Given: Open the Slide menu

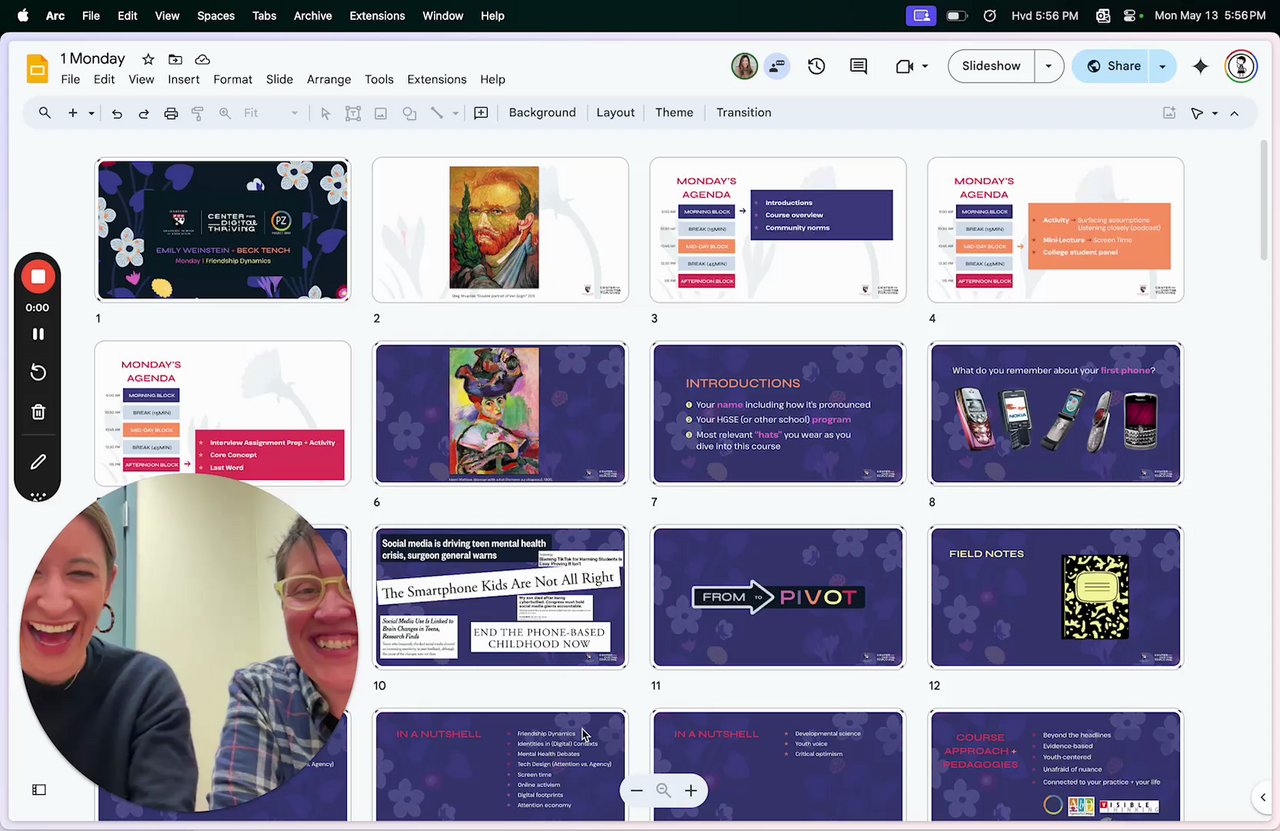Looking at the screenshot, I should point(279,79).
